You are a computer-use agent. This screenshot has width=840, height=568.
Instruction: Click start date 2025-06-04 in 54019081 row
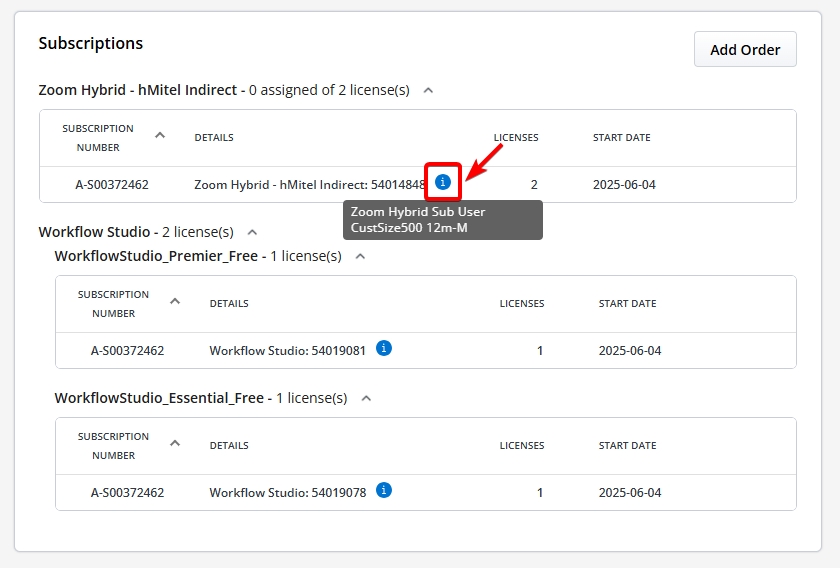(x=630, y=351)
